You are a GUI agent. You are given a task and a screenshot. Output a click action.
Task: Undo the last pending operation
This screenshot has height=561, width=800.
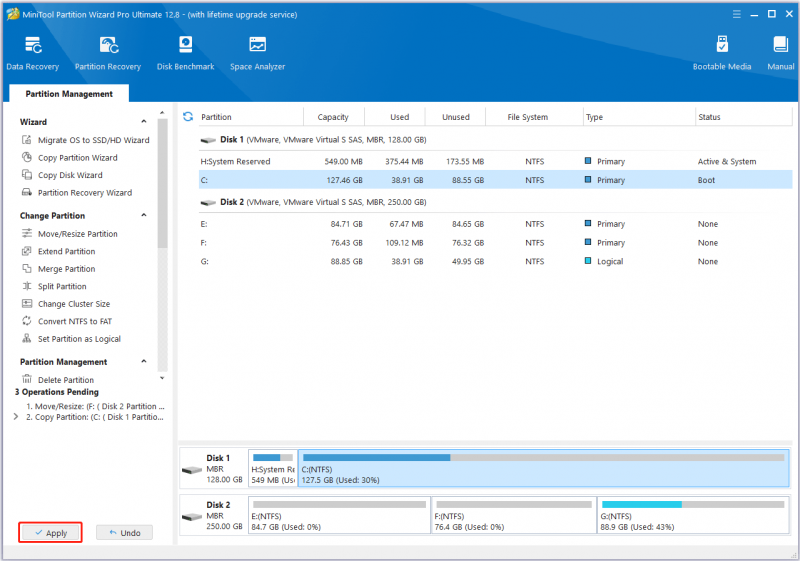coord(124,532)
